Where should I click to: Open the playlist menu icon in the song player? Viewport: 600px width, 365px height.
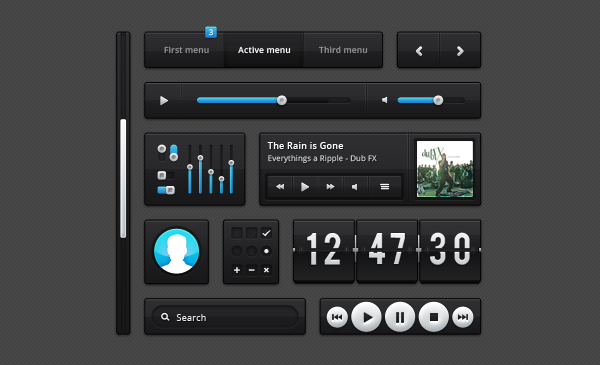pyautogui.click(x=385, y=187)
